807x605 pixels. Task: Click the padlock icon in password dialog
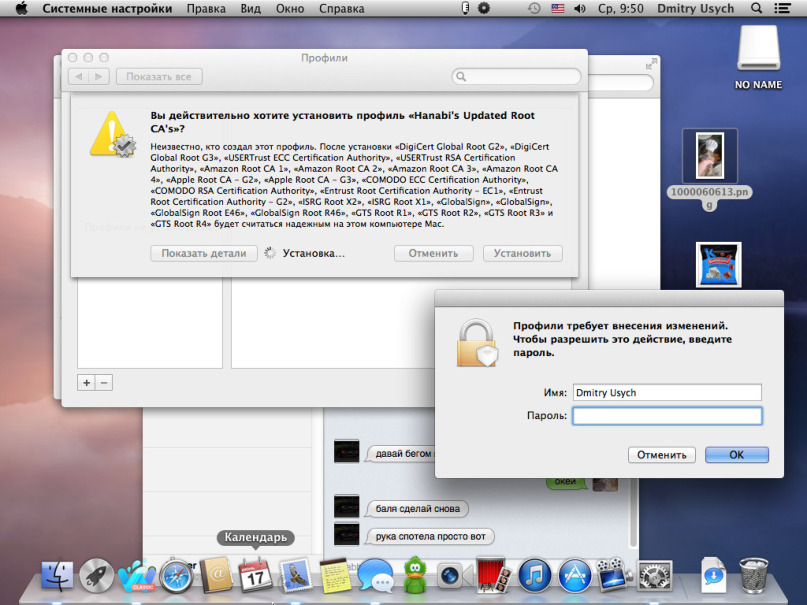tap(477, 343)
